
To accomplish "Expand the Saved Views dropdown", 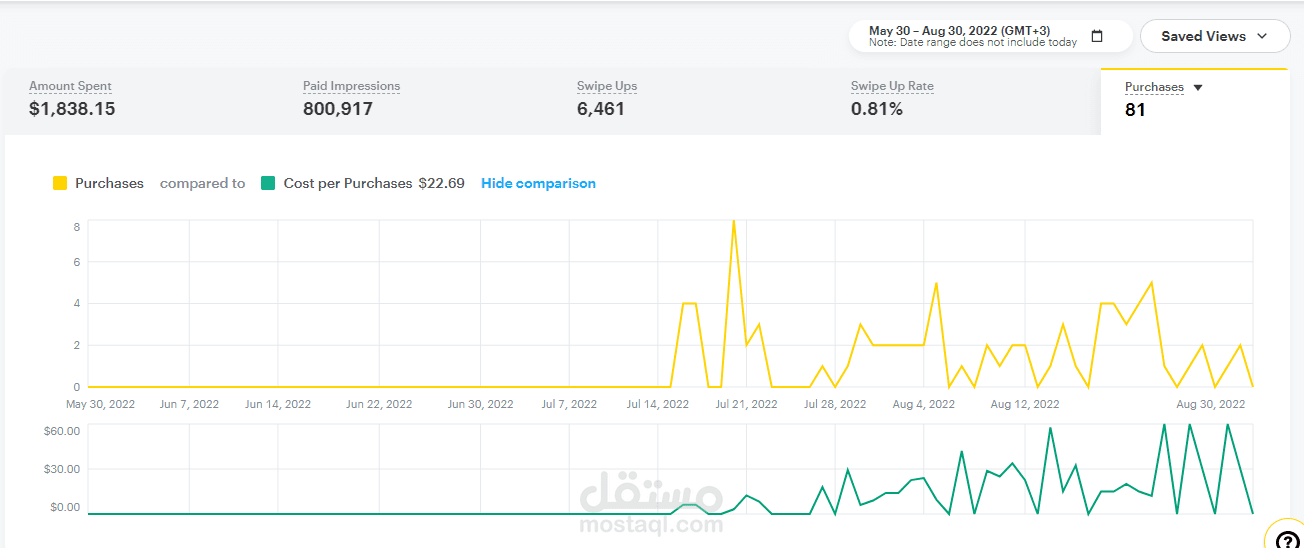I will click(x=1215, y=36).
